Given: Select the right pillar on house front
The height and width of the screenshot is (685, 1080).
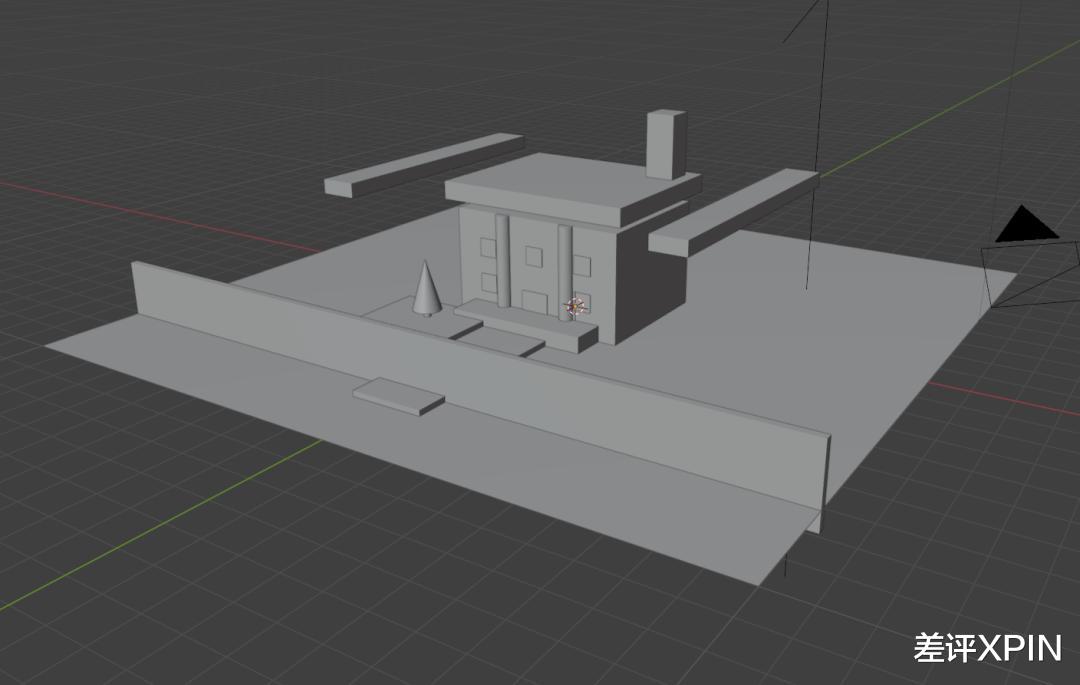Looking at the screenshot, I should click(x=565, y=272).
